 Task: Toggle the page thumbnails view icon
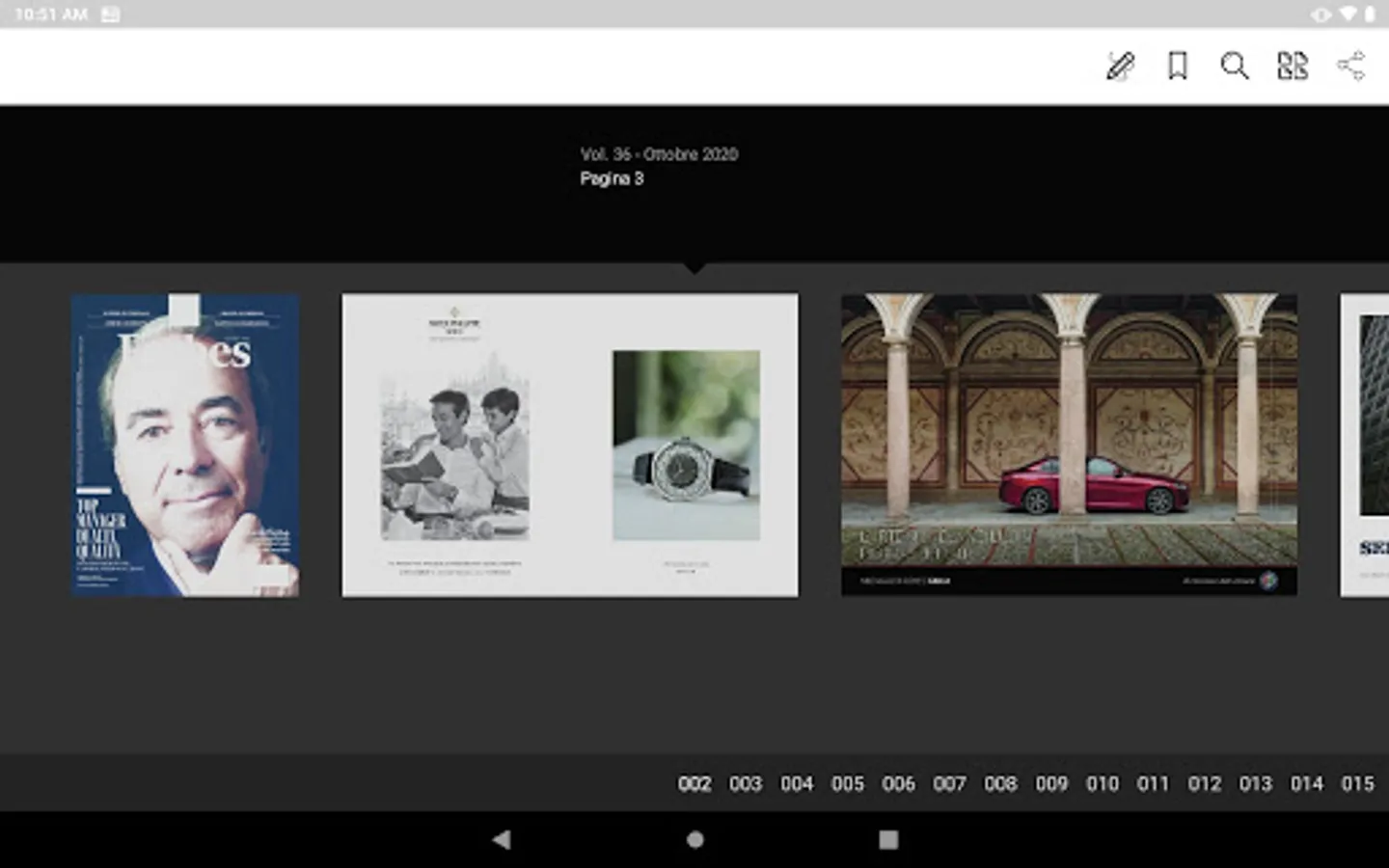pos(1292,67)
